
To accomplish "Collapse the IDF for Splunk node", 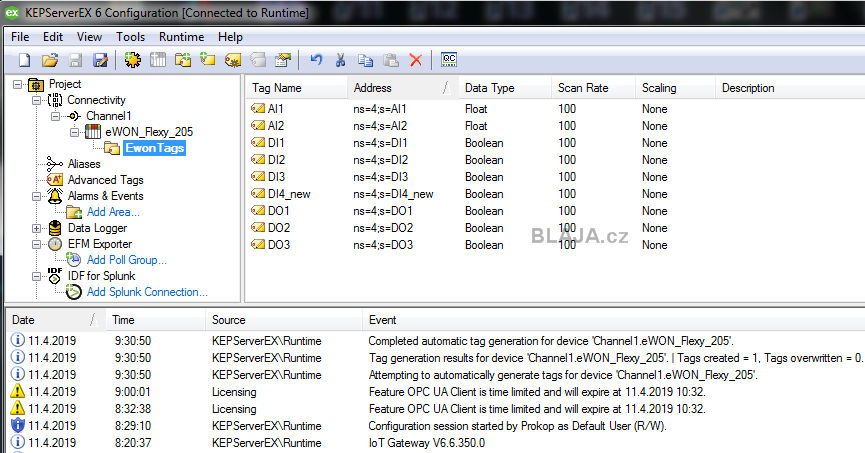I will (36, 276).
